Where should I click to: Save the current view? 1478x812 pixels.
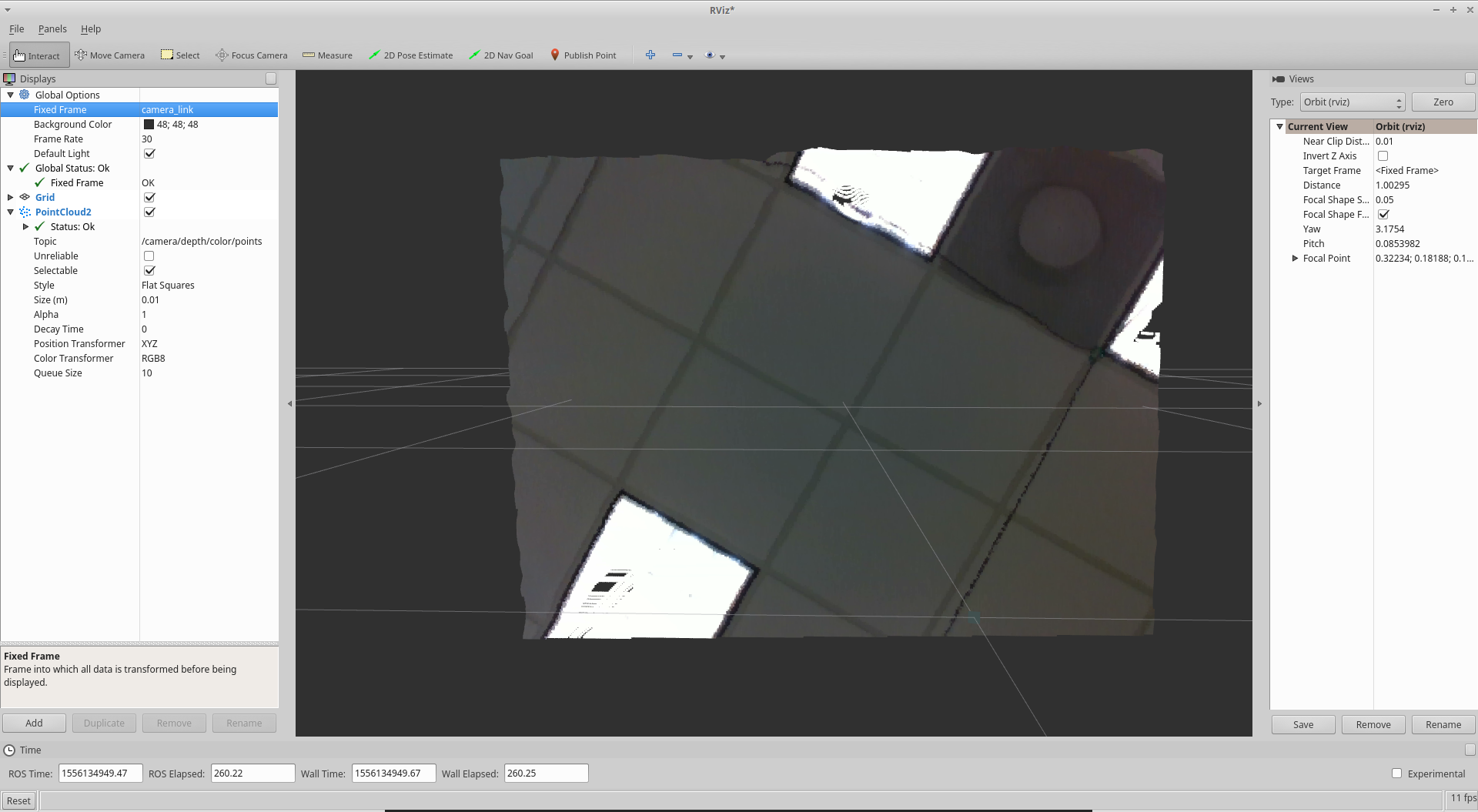point(1303,724)
